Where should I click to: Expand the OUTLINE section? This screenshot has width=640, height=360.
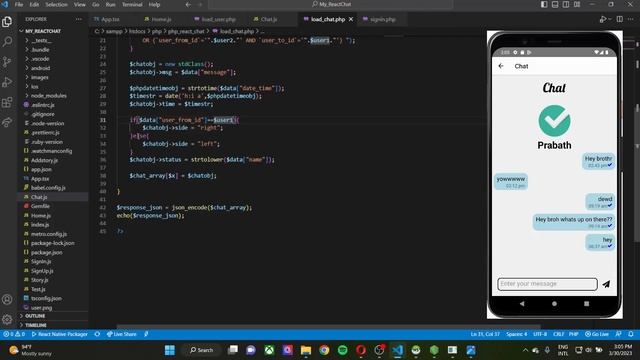[35, 316]
